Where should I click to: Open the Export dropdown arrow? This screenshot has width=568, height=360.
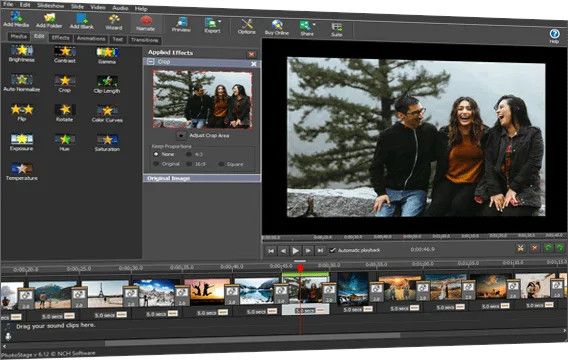(220, 22)
